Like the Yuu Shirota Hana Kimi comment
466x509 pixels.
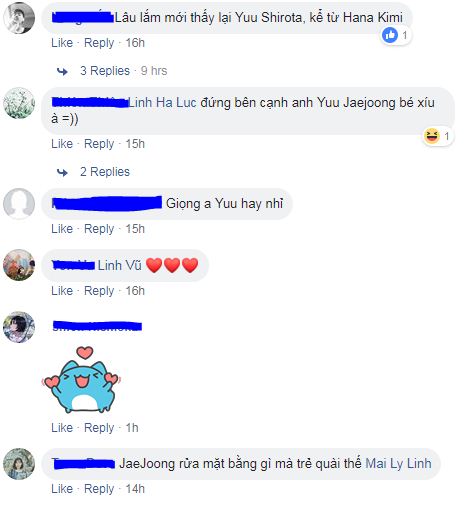pos(62,43)
